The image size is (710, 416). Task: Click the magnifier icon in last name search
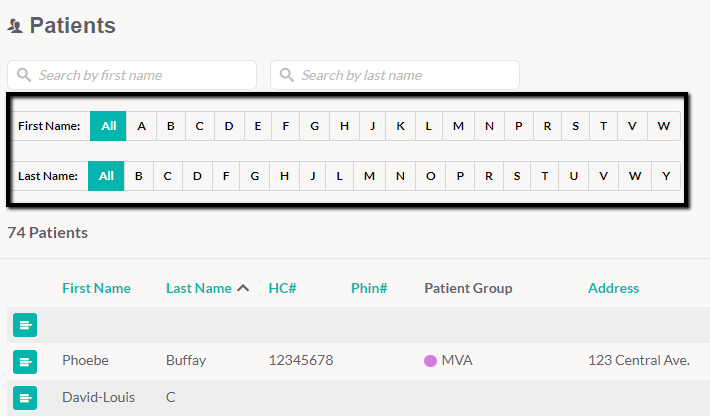tap(287, 75)
